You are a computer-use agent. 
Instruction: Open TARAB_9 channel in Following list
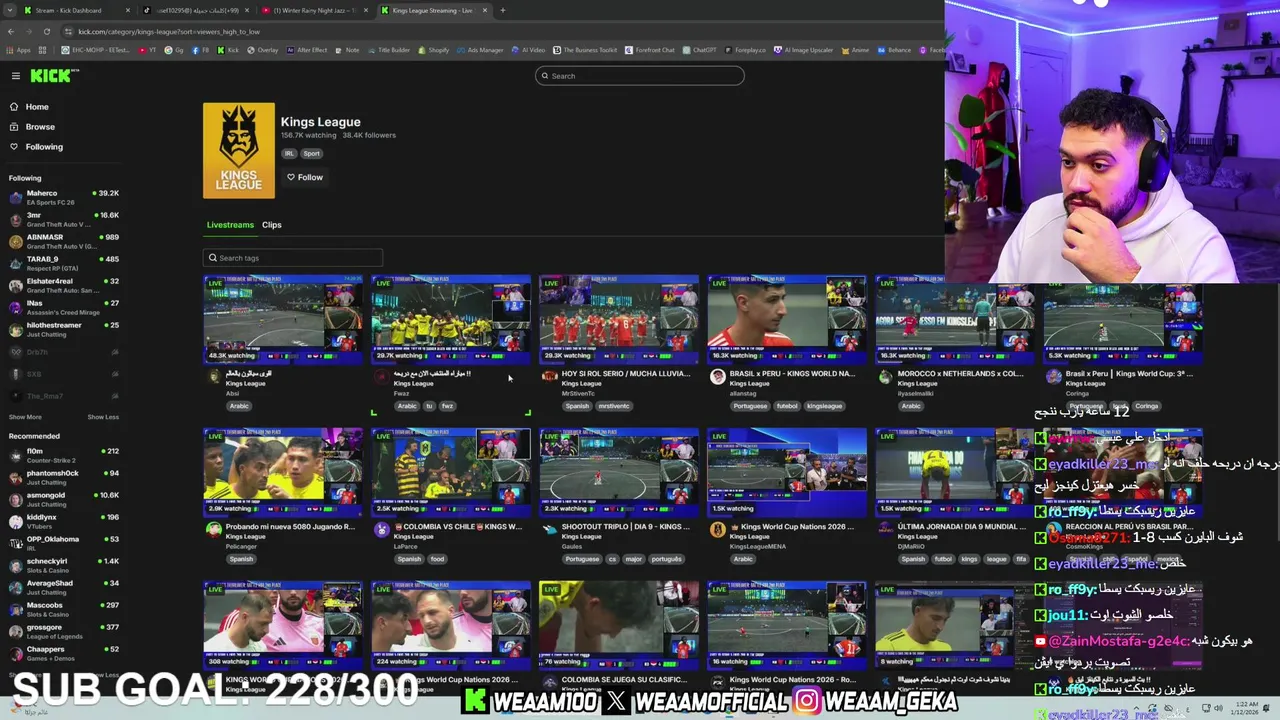pyautogui.click(x=62, y=263)
